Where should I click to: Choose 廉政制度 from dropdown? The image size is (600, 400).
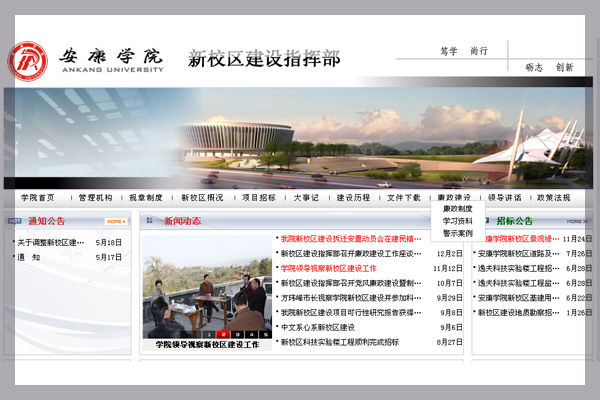(457, 209)
